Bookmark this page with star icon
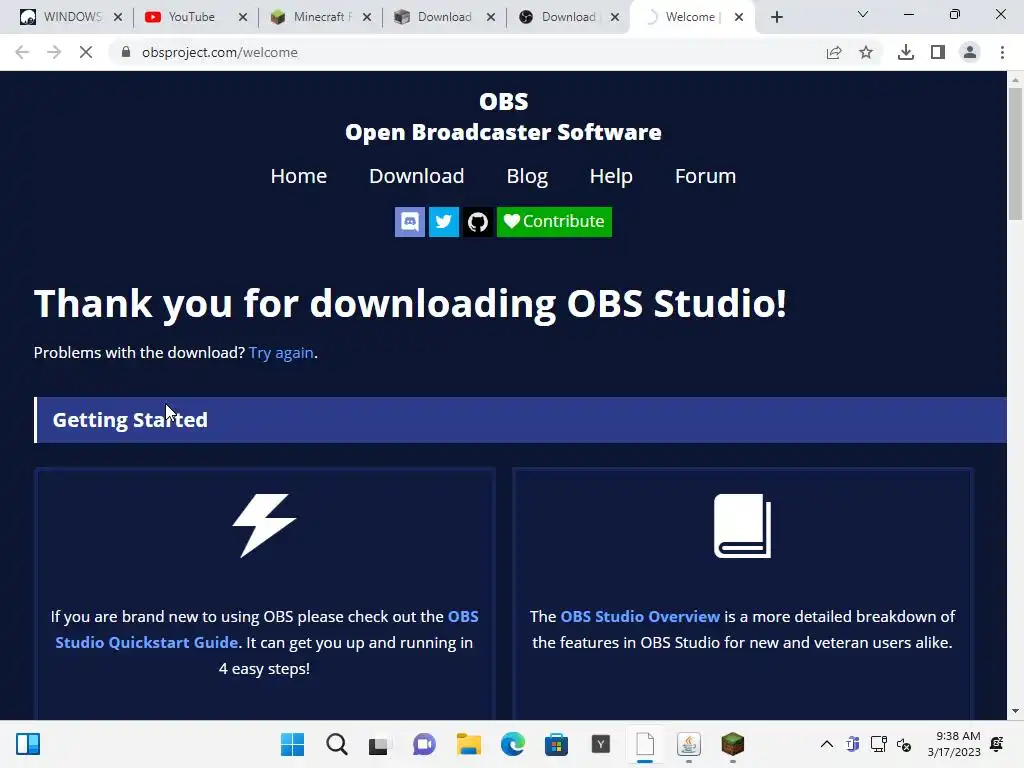This screenshot has height=768, width=1024. (866, 52)
